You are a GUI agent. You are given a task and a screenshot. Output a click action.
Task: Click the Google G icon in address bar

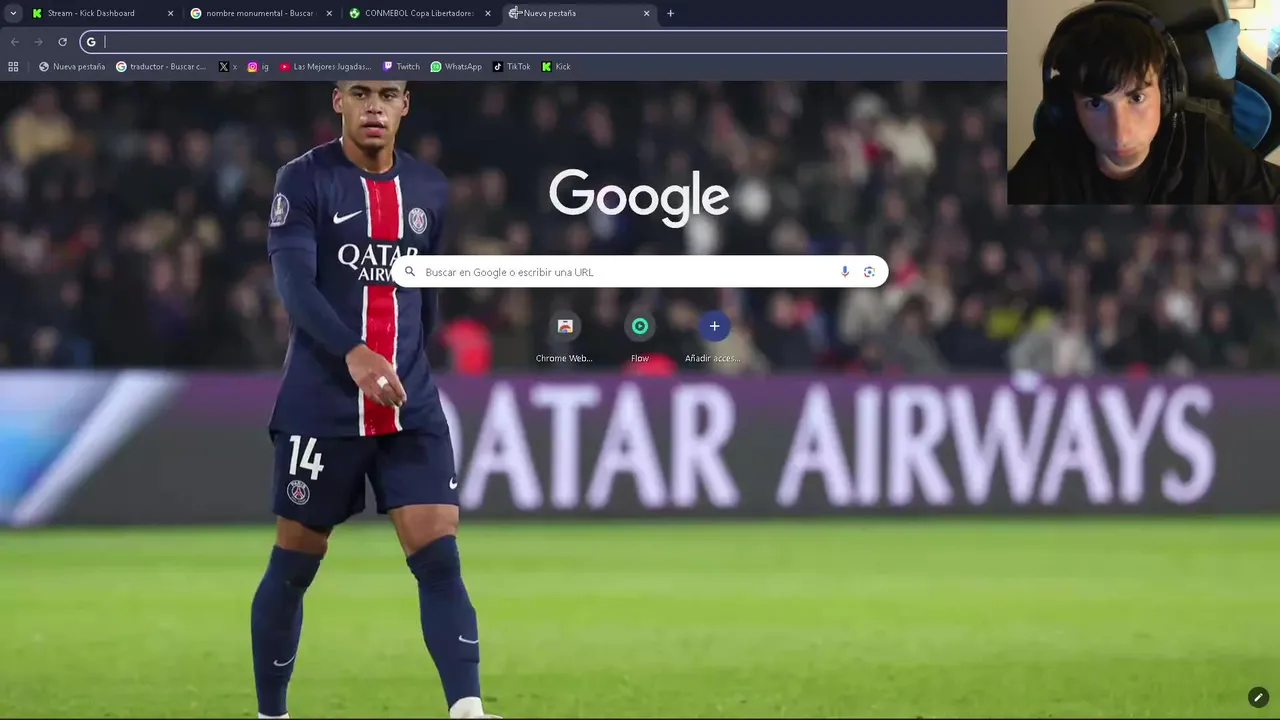[91, 41]
